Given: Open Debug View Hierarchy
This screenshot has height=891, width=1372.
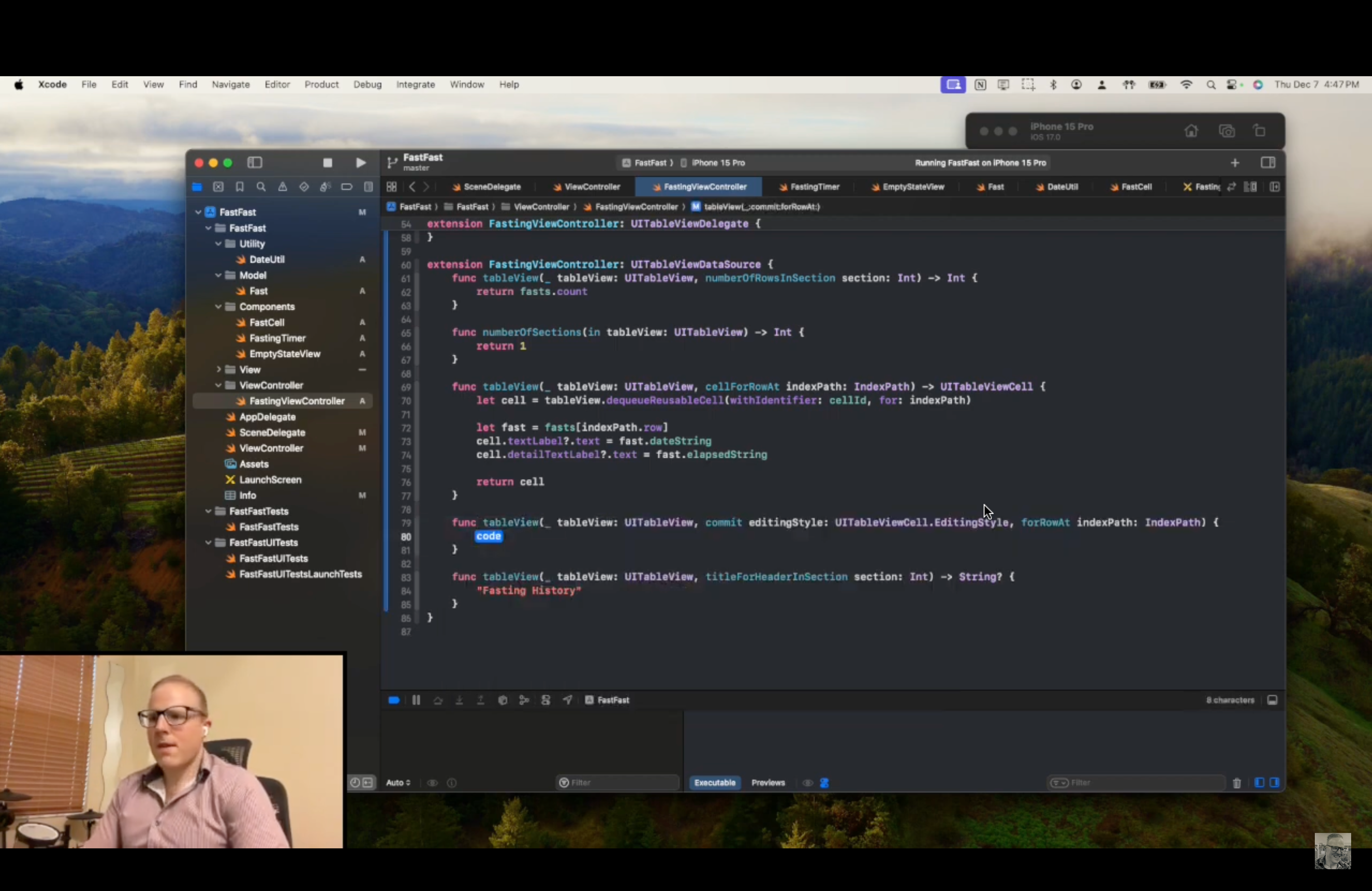Looking at the screenshot, I should (503, 700).
